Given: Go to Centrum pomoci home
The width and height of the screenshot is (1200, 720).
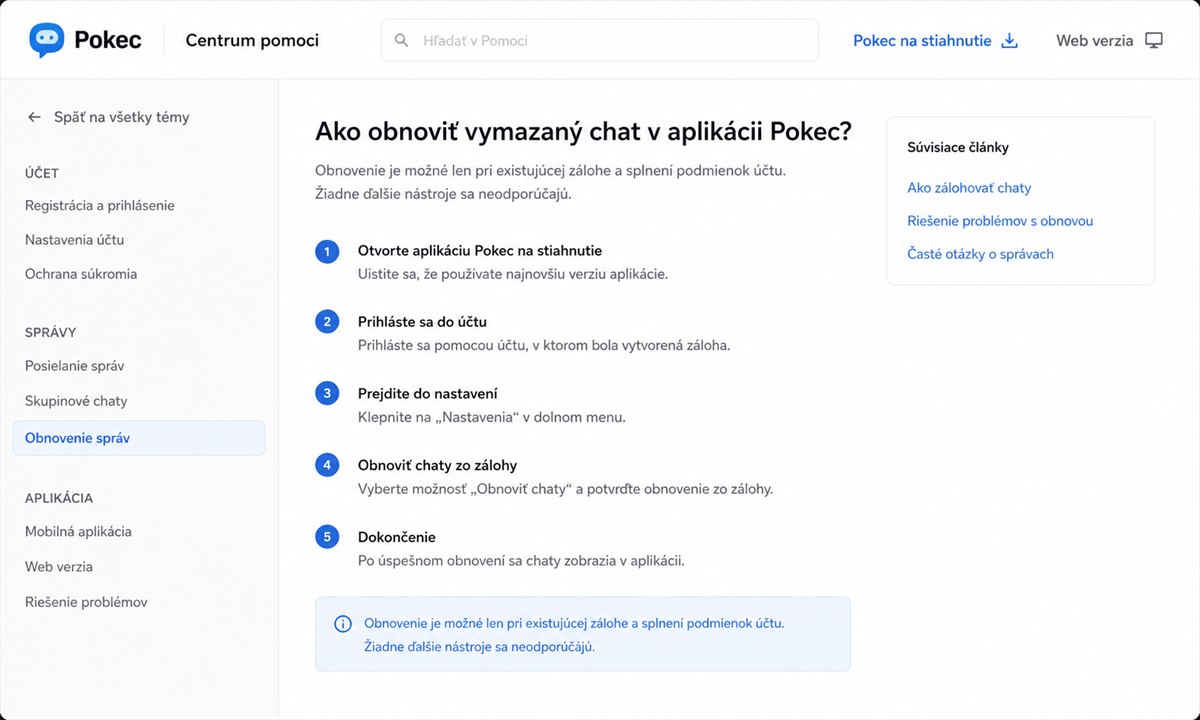Looking at the screenshot, I should point(252,41).
